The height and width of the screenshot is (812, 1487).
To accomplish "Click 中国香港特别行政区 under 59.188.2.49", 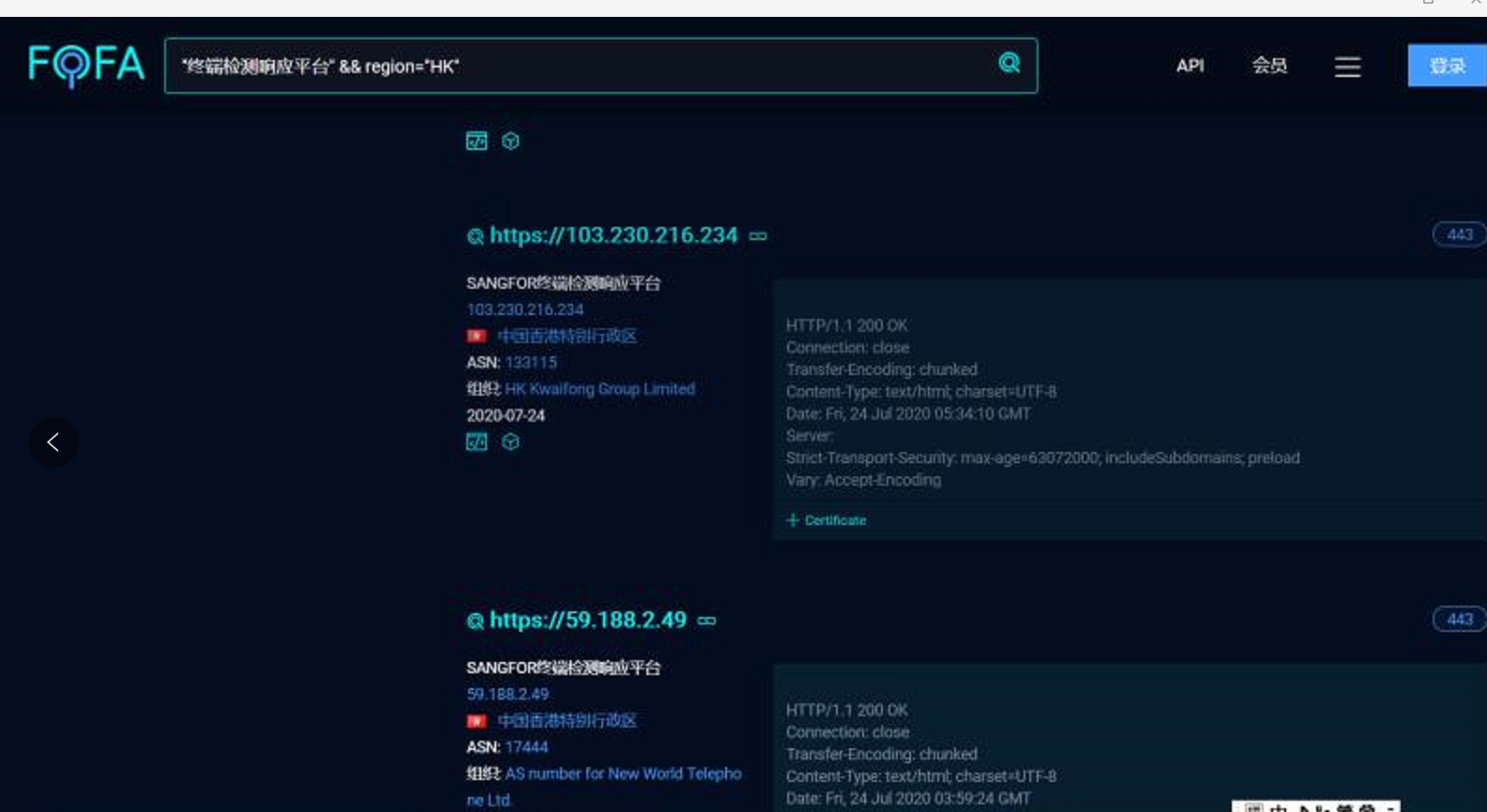I will click(567, 720).
